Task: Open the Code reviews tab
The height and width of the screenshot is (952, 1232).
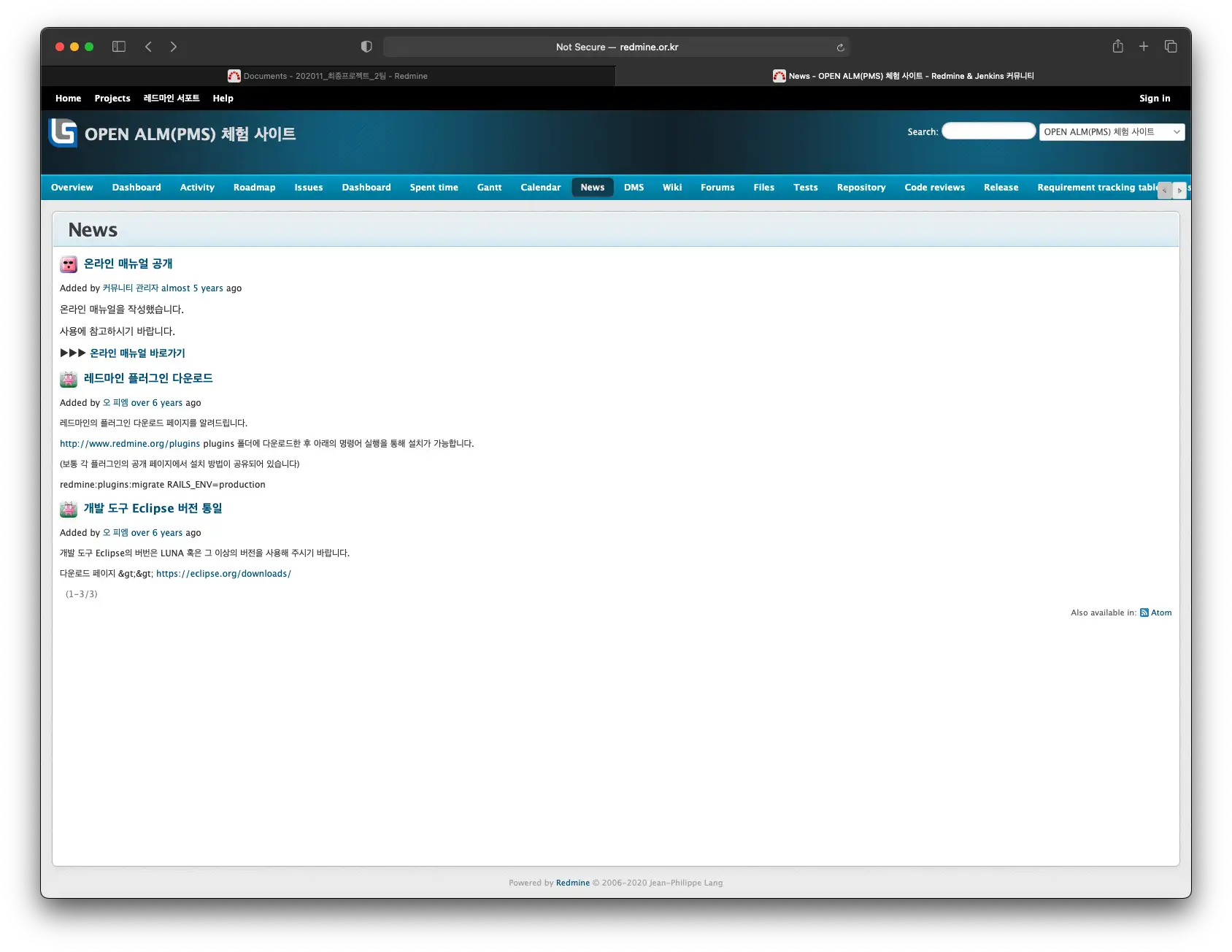Action: pos(934,188)
